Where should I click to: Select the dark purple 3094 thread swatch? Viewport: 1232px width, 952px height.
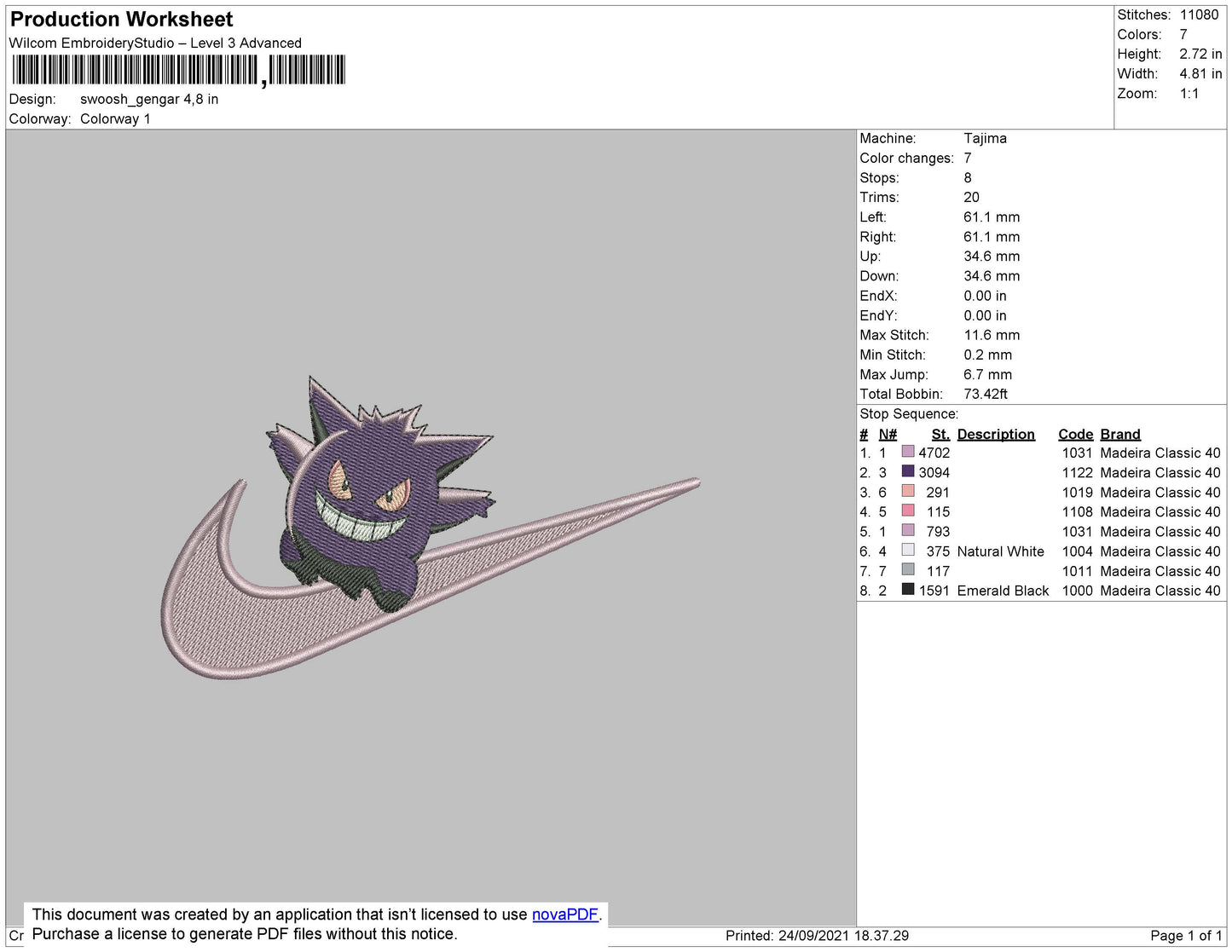[x=908, y=472]
